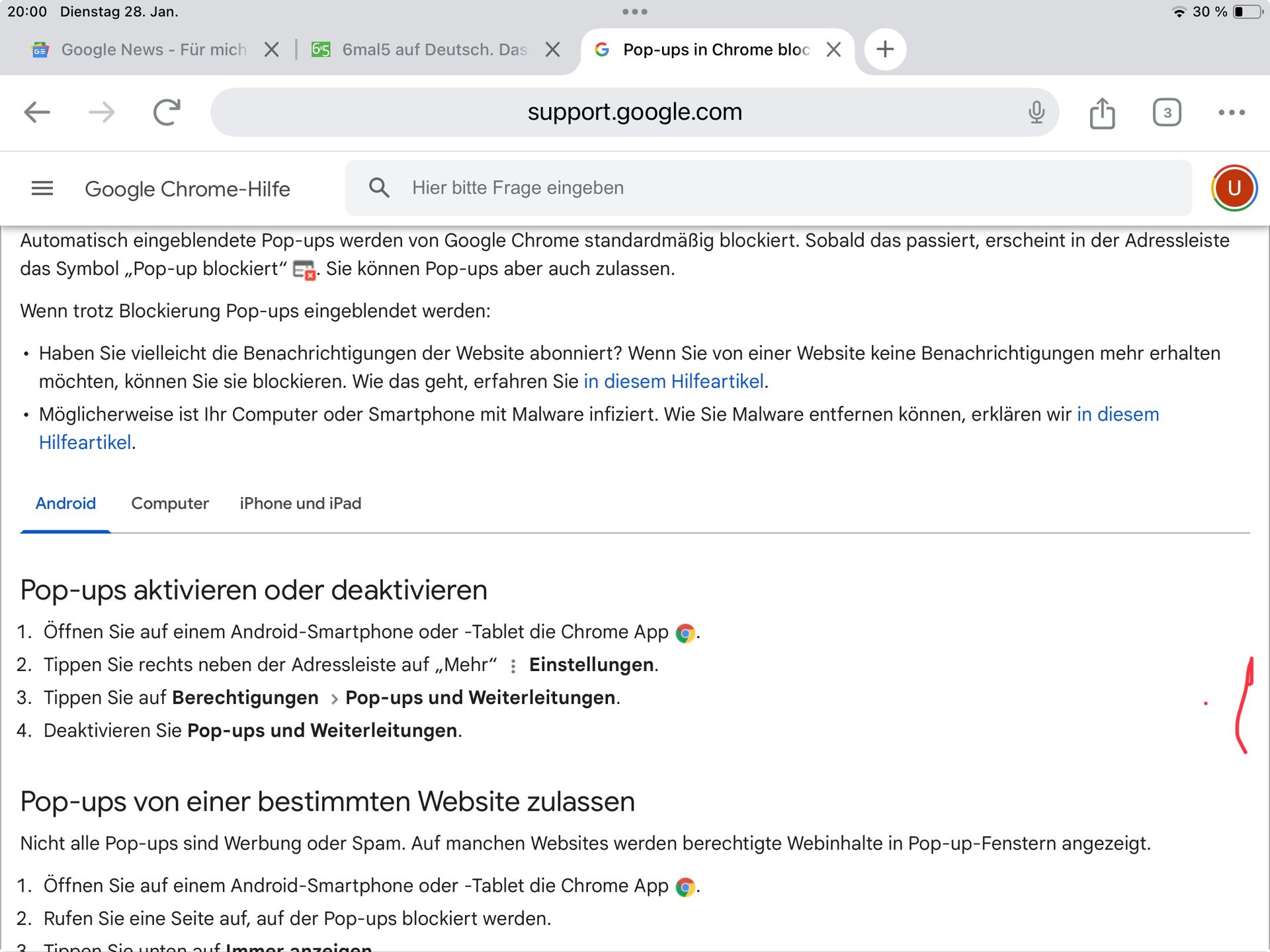Switch to Google News tab

click(152, 50)
